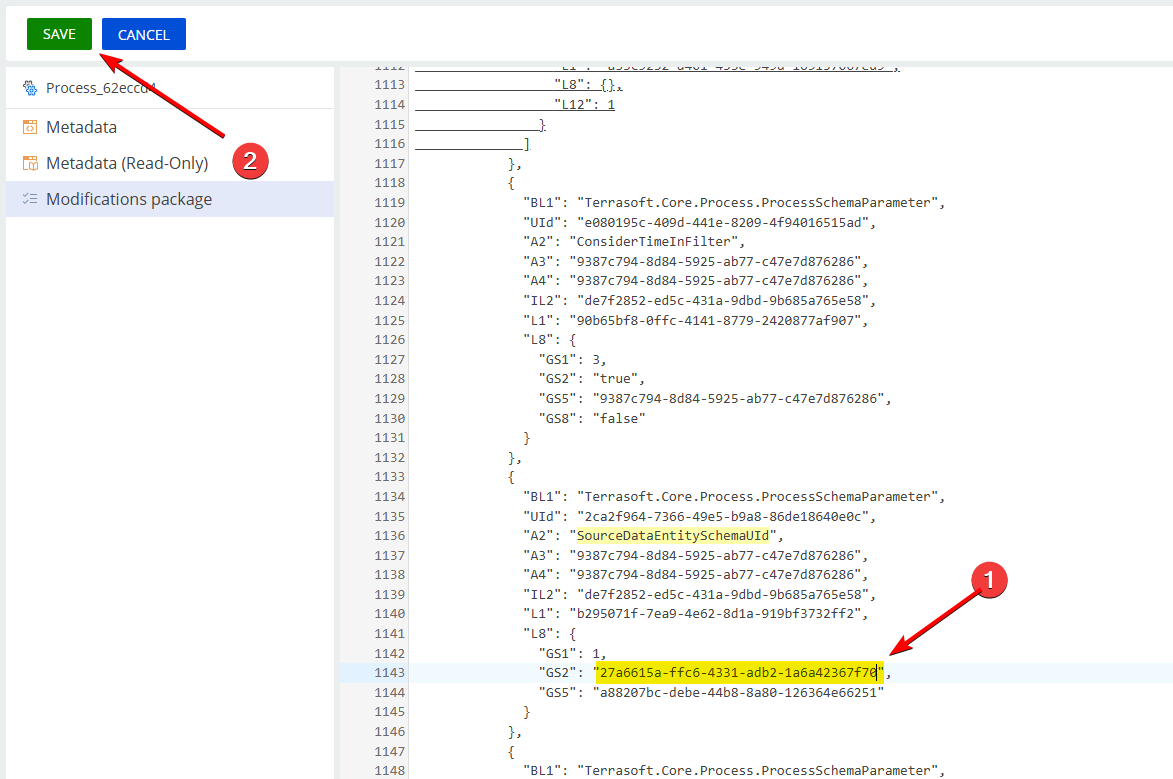Click line number 1126 in gutter
Image resolution: width=1173 pixels, height=779 pixels.
(x=390, y=340)
